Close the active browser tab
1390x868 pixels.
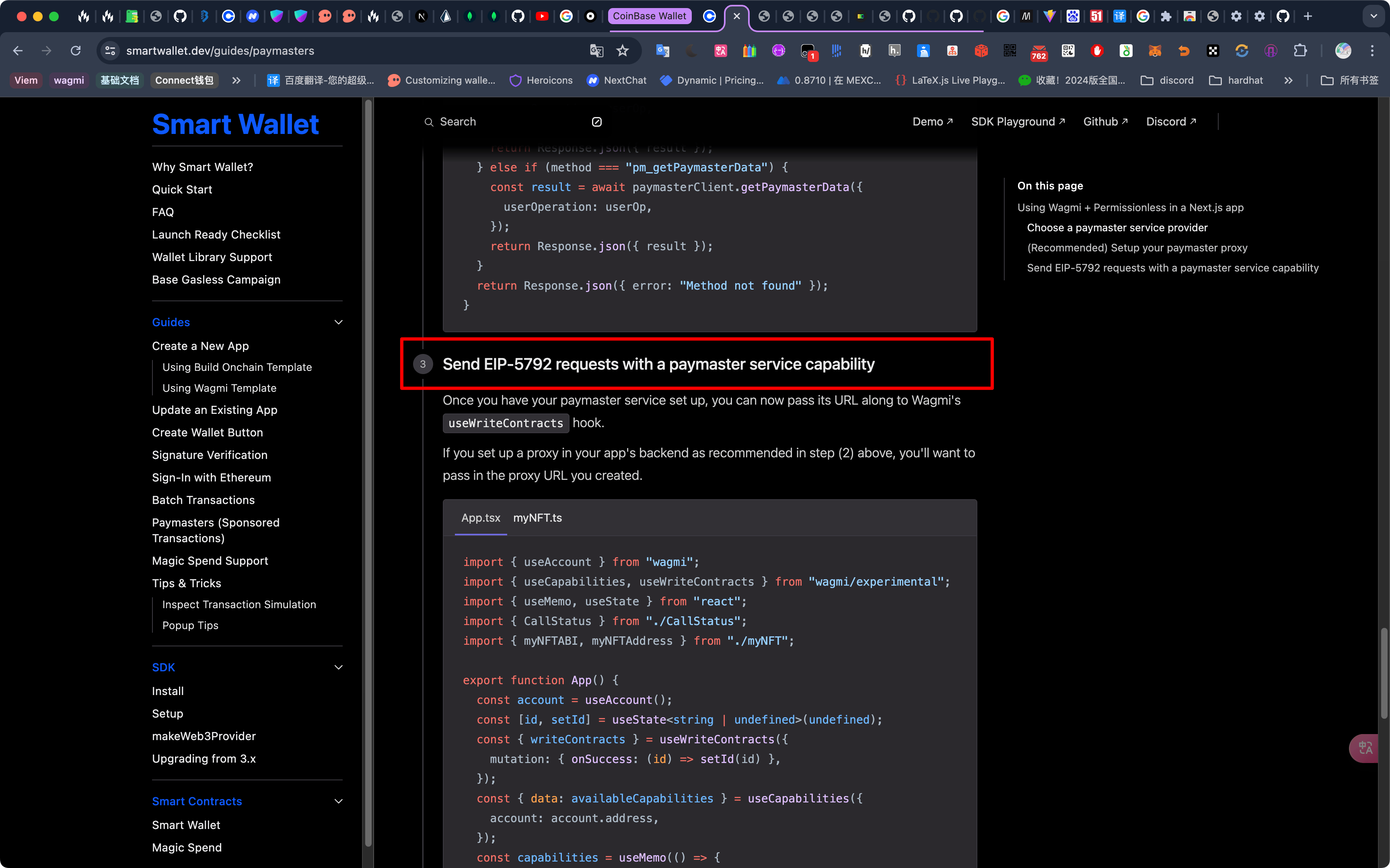(737, 16)
